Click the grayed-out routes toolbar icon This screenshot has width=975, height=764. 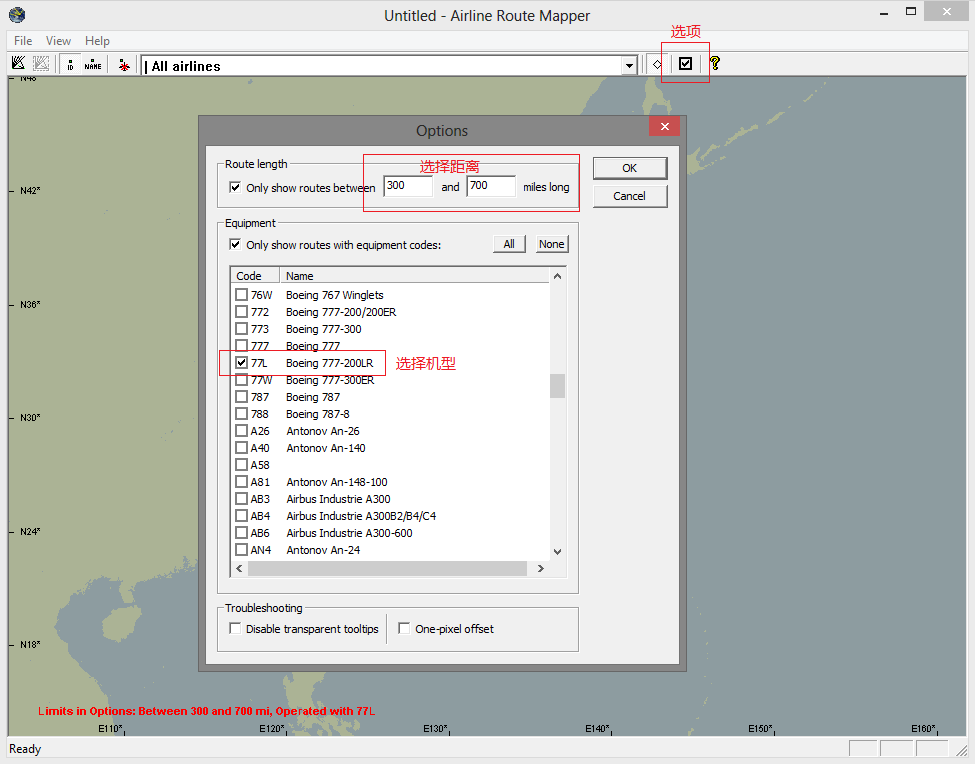(41, 63)
